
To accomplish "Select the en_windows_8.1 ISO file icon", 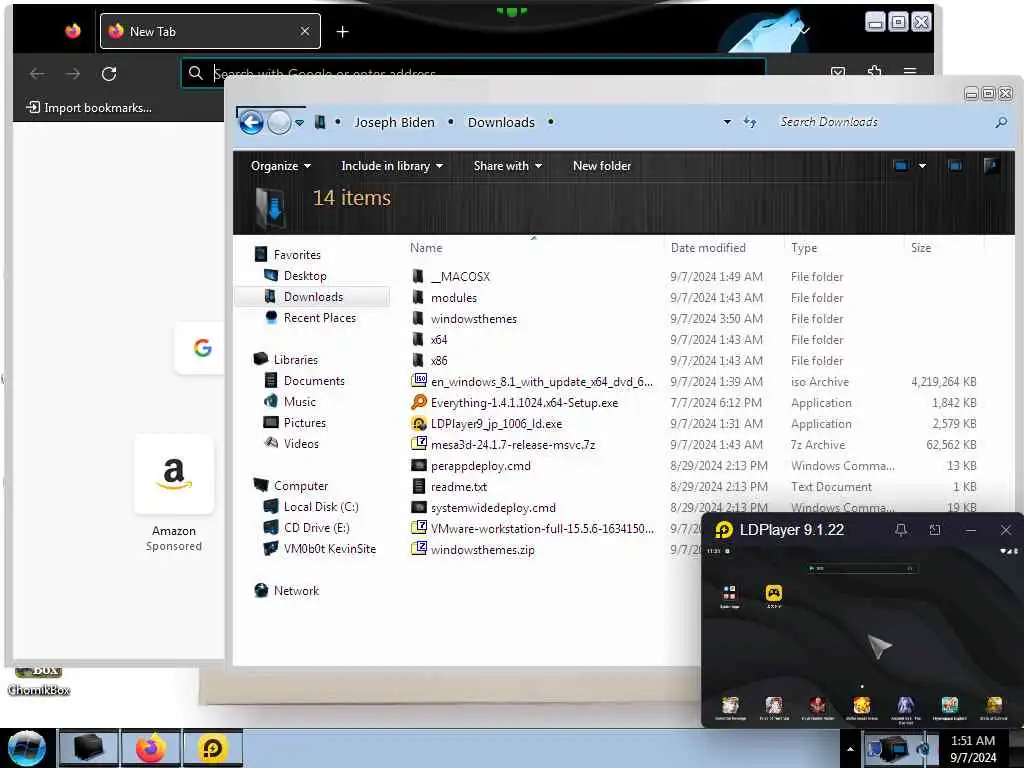I will (x=419, y=381).
